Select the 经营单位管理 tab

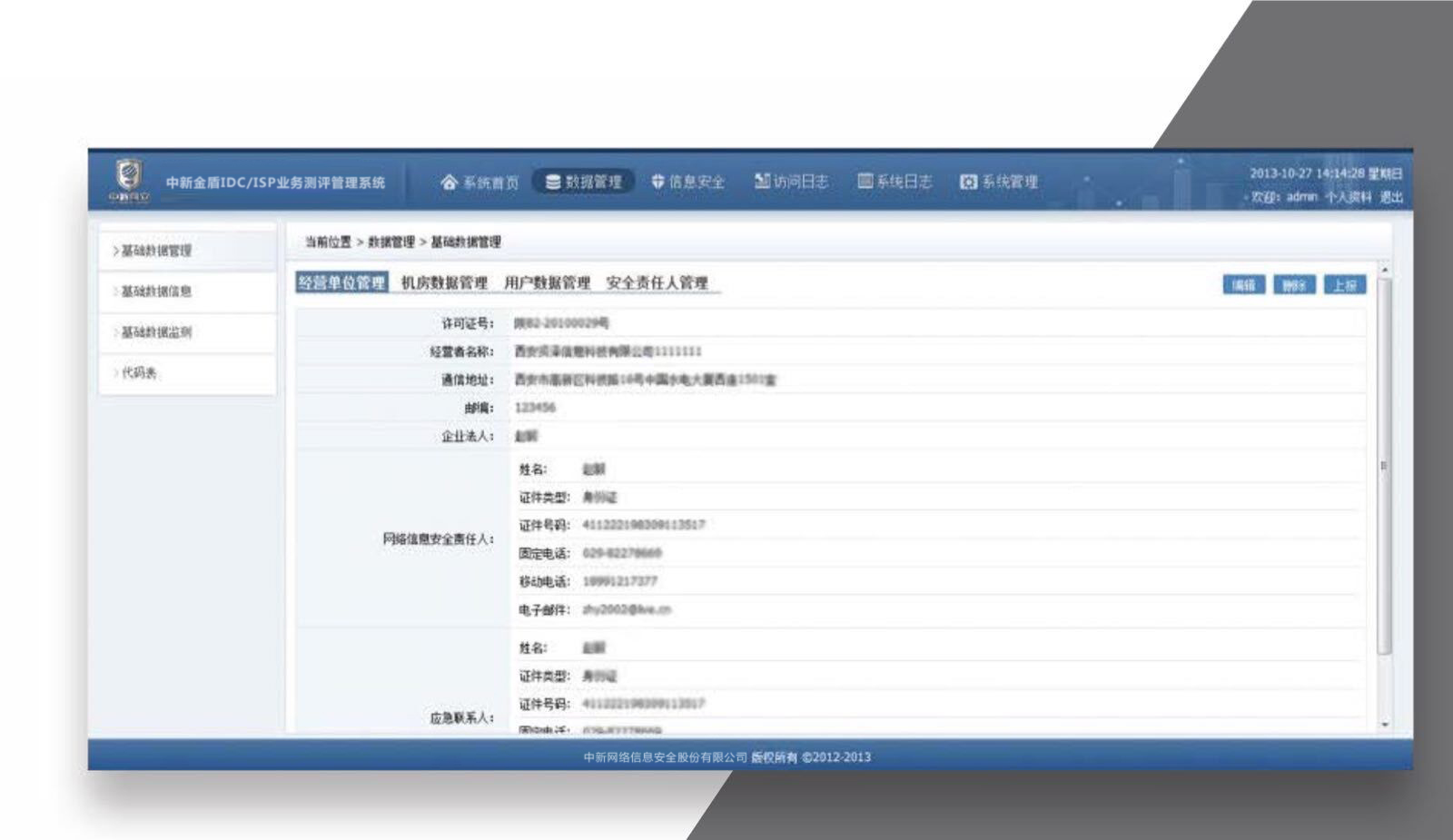pyautogui.click(x=341, y=283)
